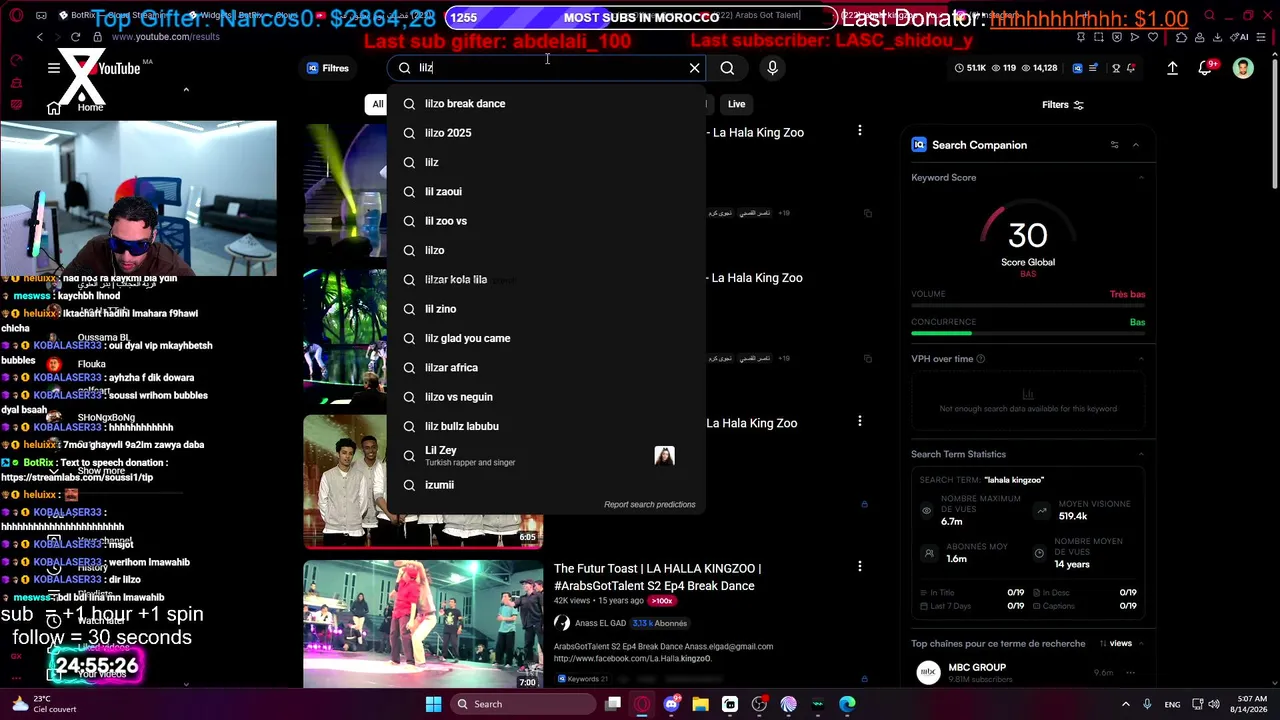Open the vidIQ Filtres button
Image resolution: width=1280 pixels, height=720 pixels.
click(x=328, y=68)
